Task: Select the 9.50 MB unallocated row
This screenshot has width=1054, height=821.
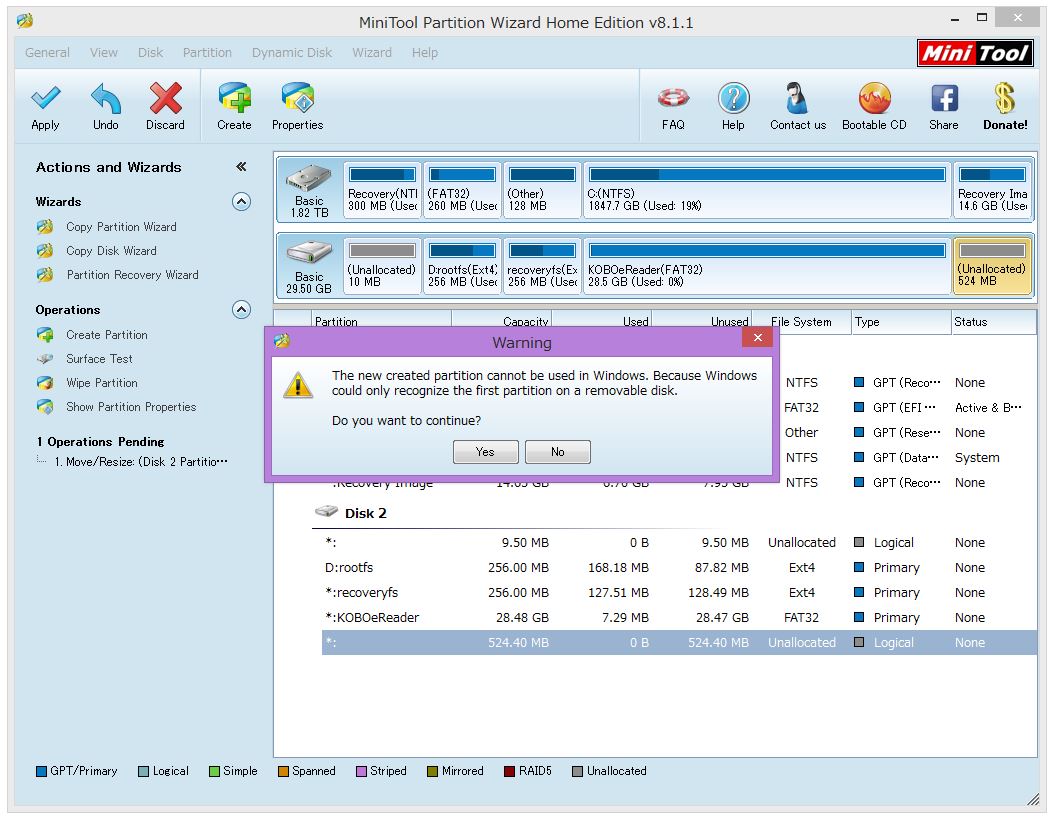Action: tap(679, 543)
